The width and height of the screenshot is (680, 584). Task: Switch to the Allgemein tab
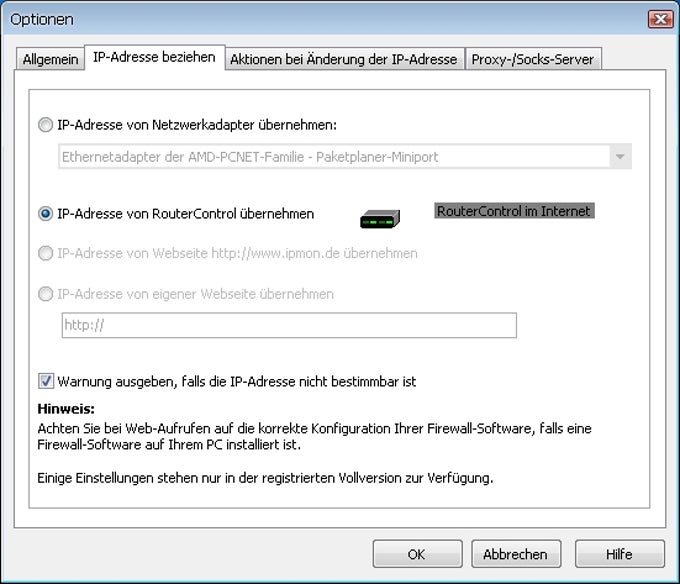click(x=50, y=59)
